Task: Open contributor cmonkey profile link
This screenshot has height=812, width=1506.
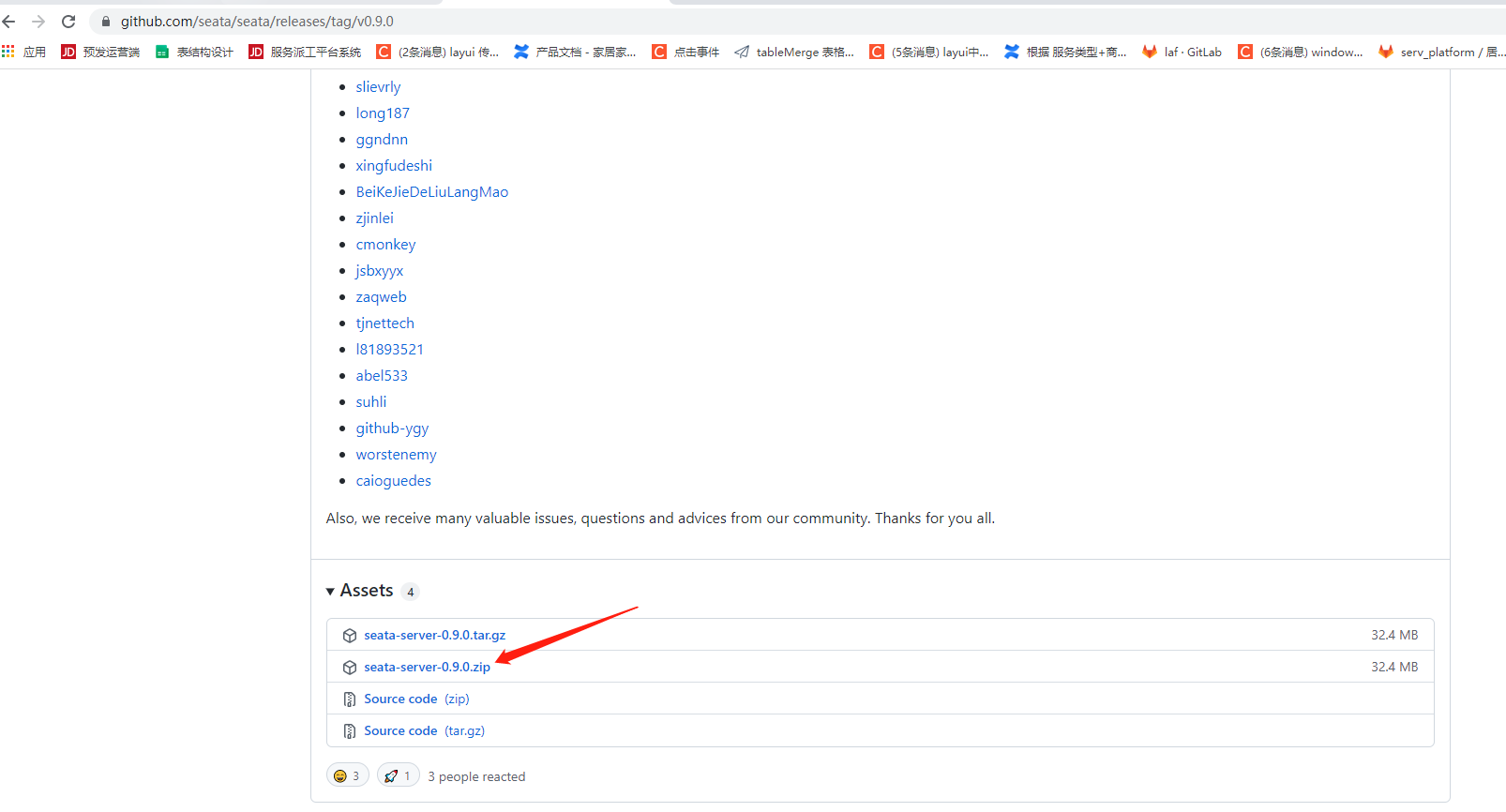Action: [x=385, y=244]
